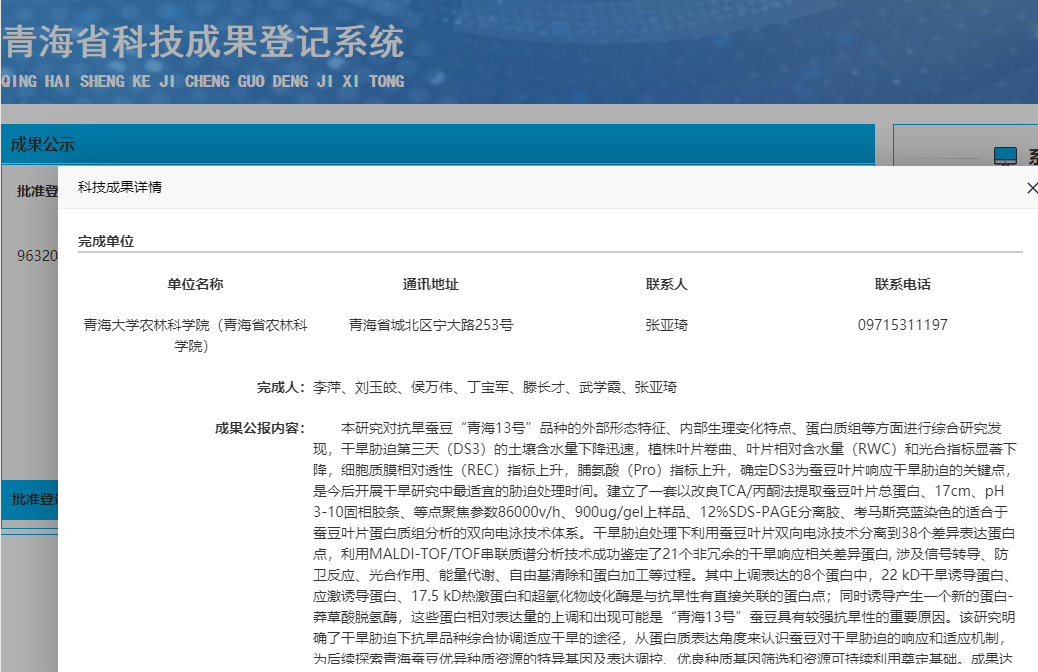Select the 完成单位 section heading
Screen dimensions: 1038x672
(106, 241)
